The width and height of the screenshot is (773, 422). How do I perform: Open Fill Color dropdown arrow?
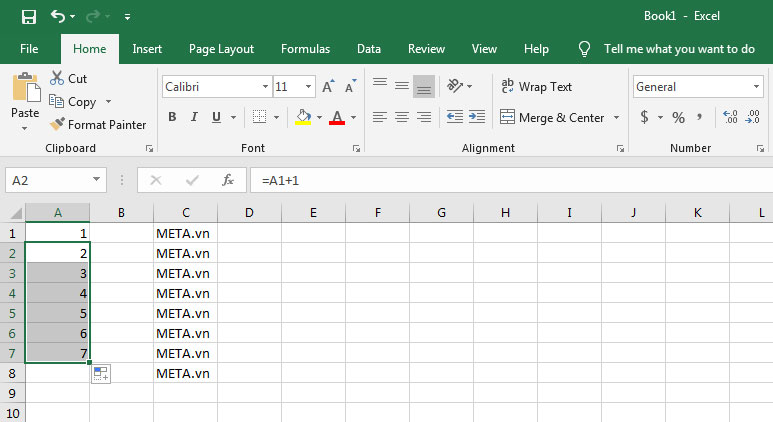click(319, 117)
